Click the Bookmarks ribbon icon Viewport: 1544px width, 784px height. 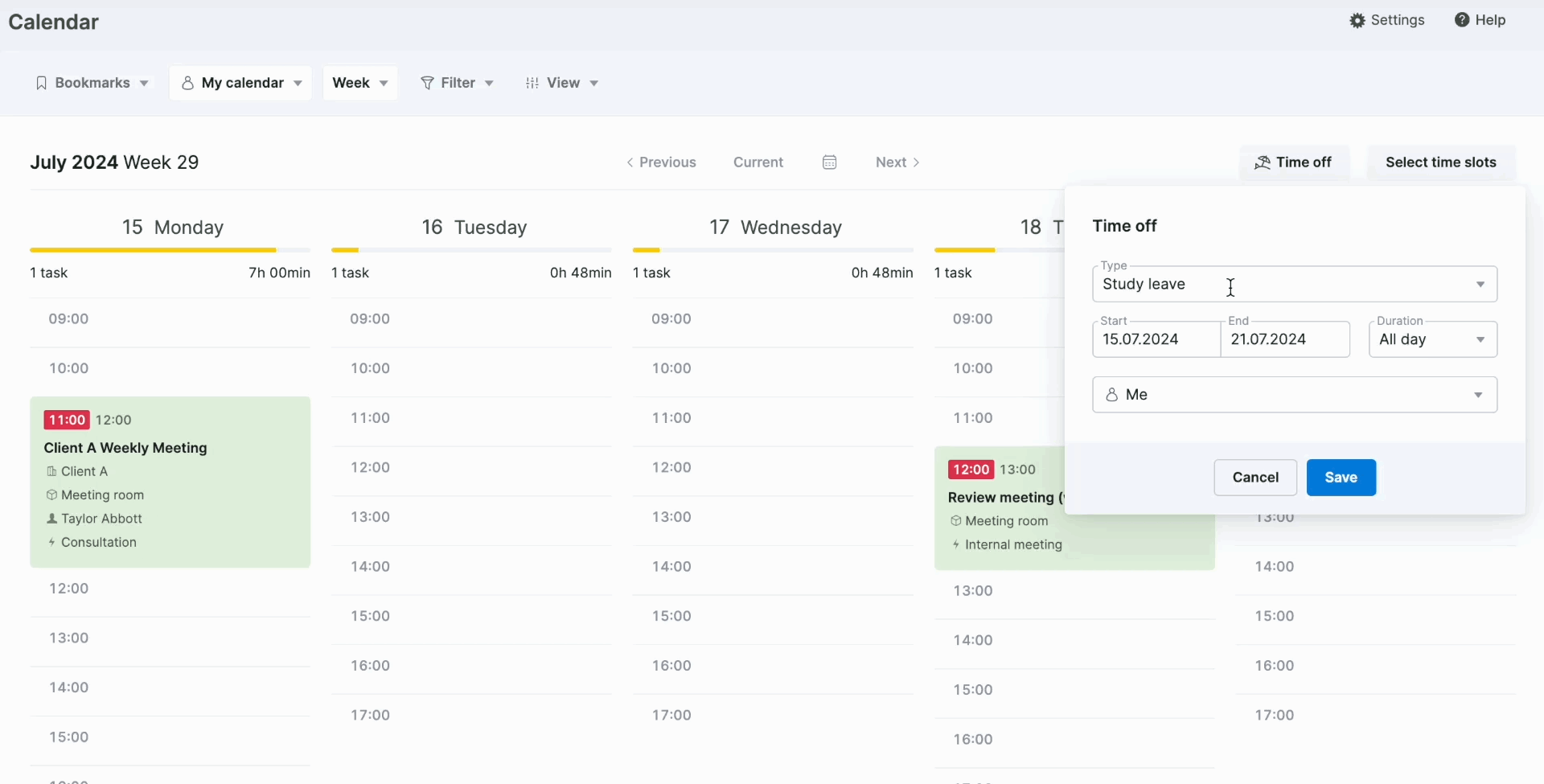(x=42, y=83)
